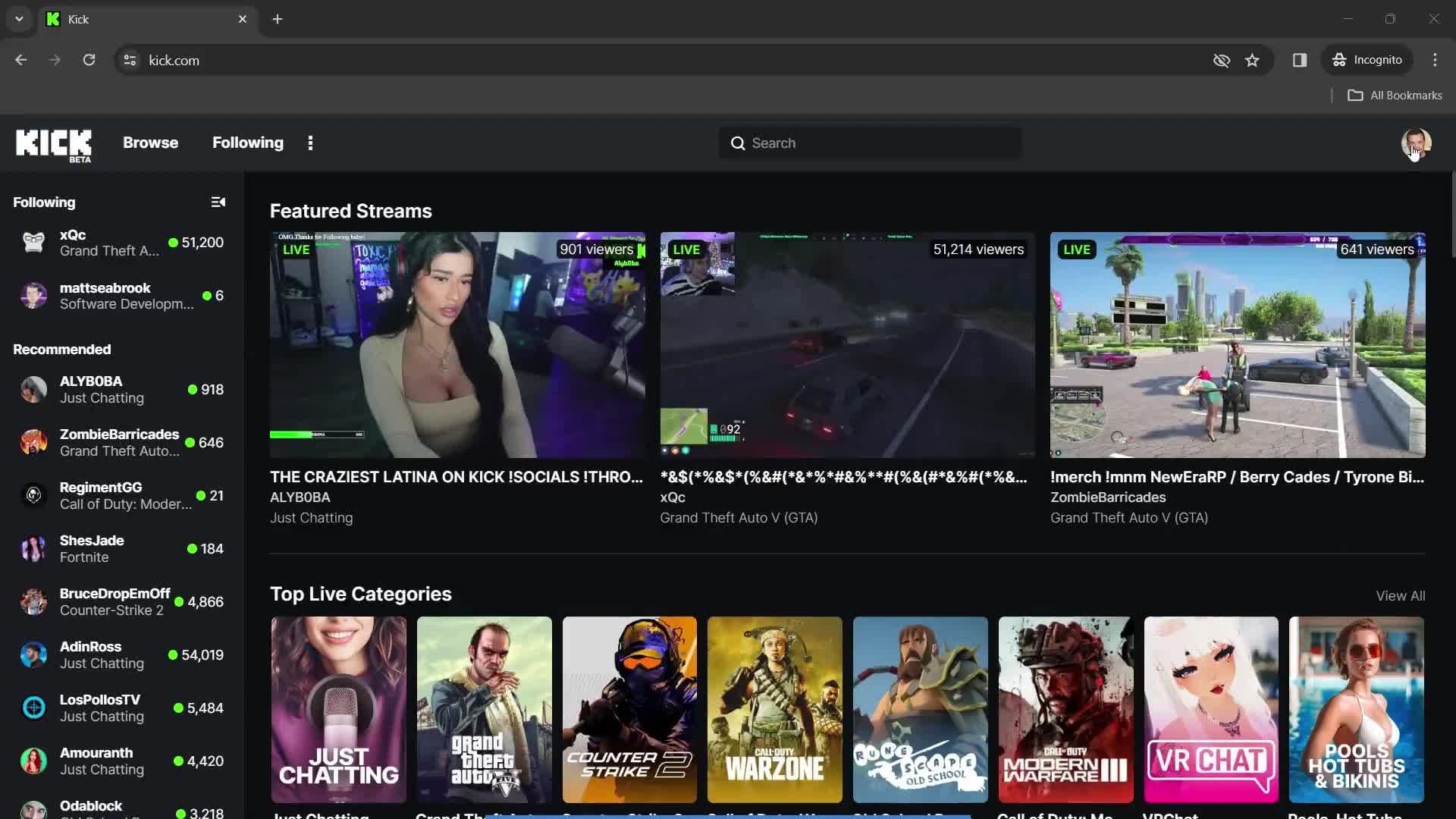The height and width of the screenshot is (819, 1456).
Task: Click the LIVE badge on xQc stream
Action: tap(686, 249)
